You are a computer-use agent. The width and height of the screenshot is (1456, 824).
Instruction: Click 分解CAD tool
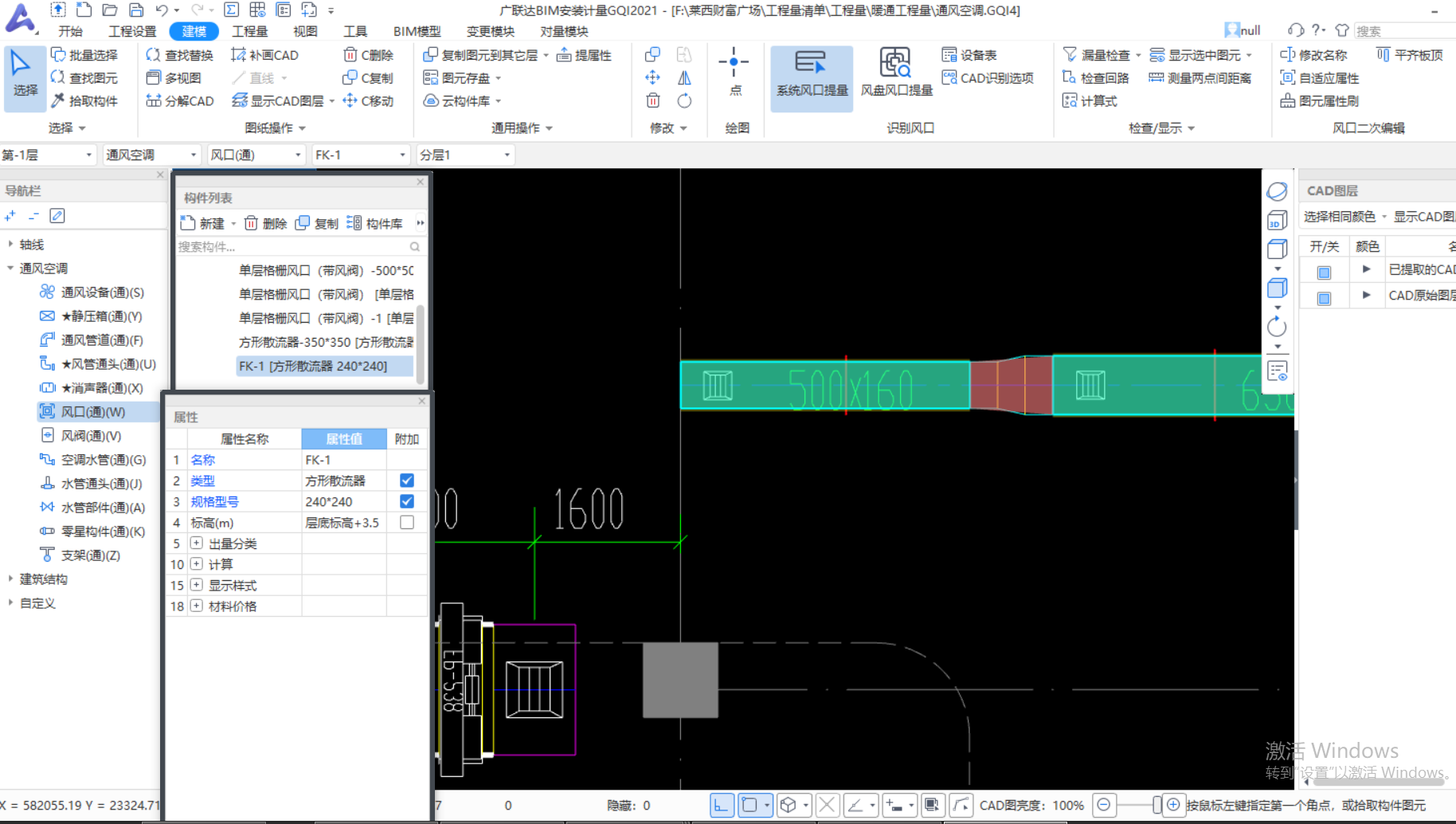[x=180, y=101]
